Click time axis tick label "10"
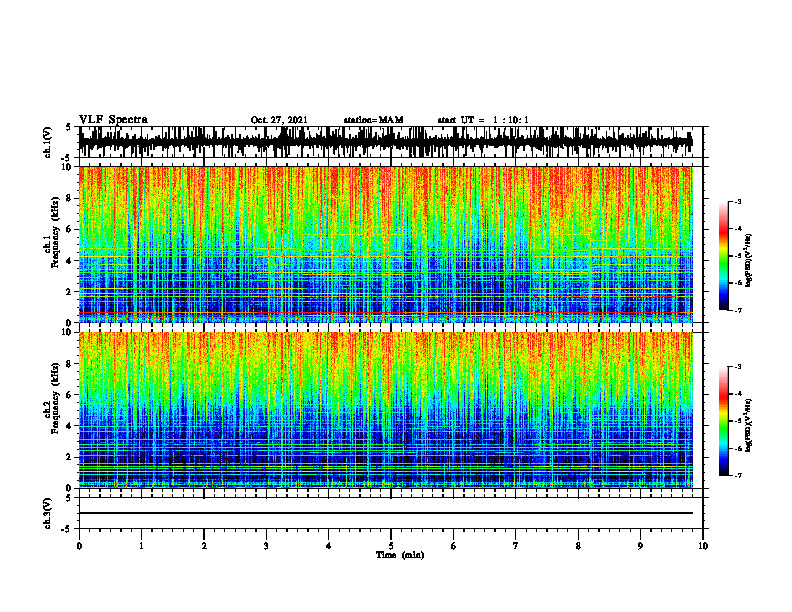Screen dimensions: 792x612 coord(703,546)
